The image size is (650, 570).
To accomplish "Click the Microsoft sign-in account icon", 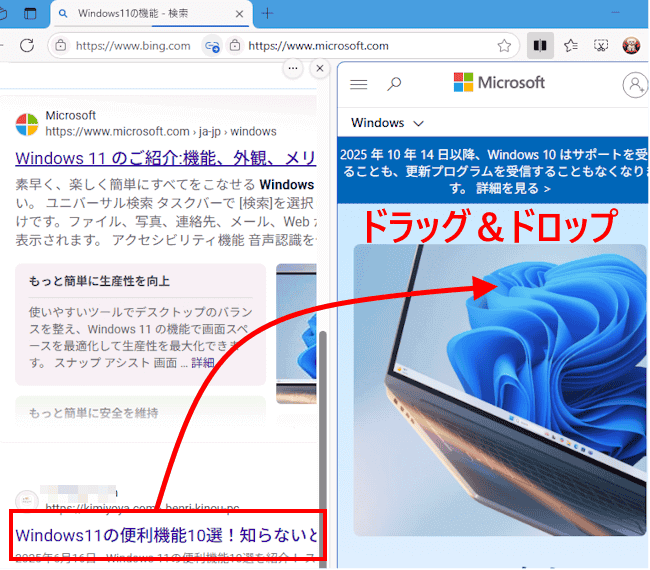I will 635,85.
